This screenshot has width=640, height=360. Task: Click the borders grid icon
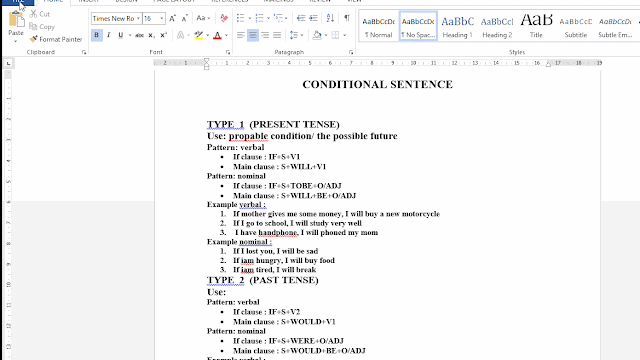pos(335,36)
